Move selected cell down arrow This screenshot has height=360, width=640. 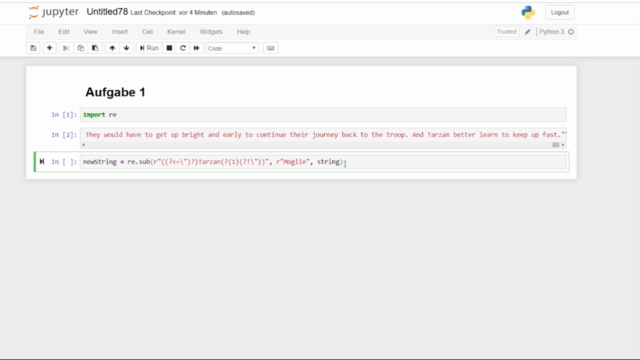coord(126,48)
